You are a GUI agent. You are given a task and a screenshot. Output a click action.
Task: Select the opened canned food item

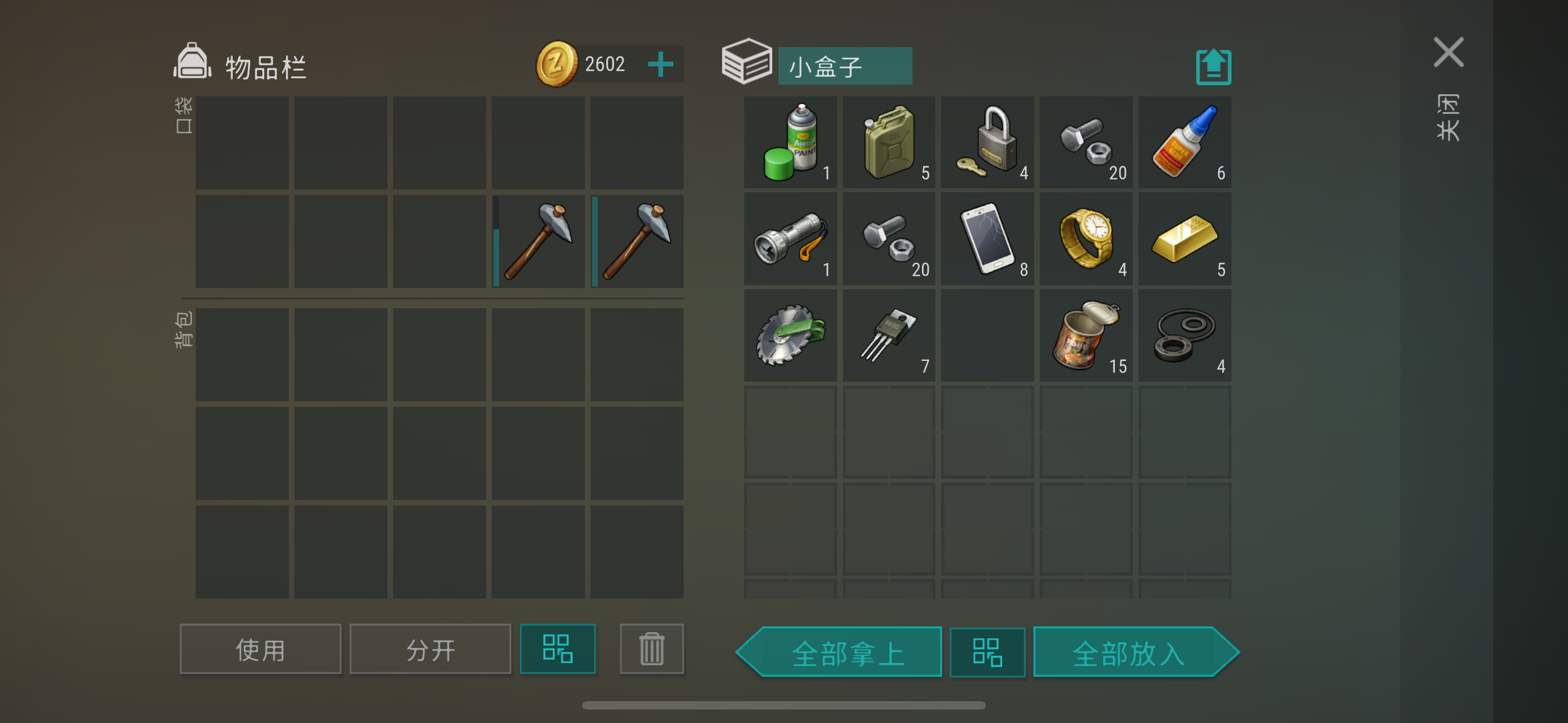click(1086, 335)
